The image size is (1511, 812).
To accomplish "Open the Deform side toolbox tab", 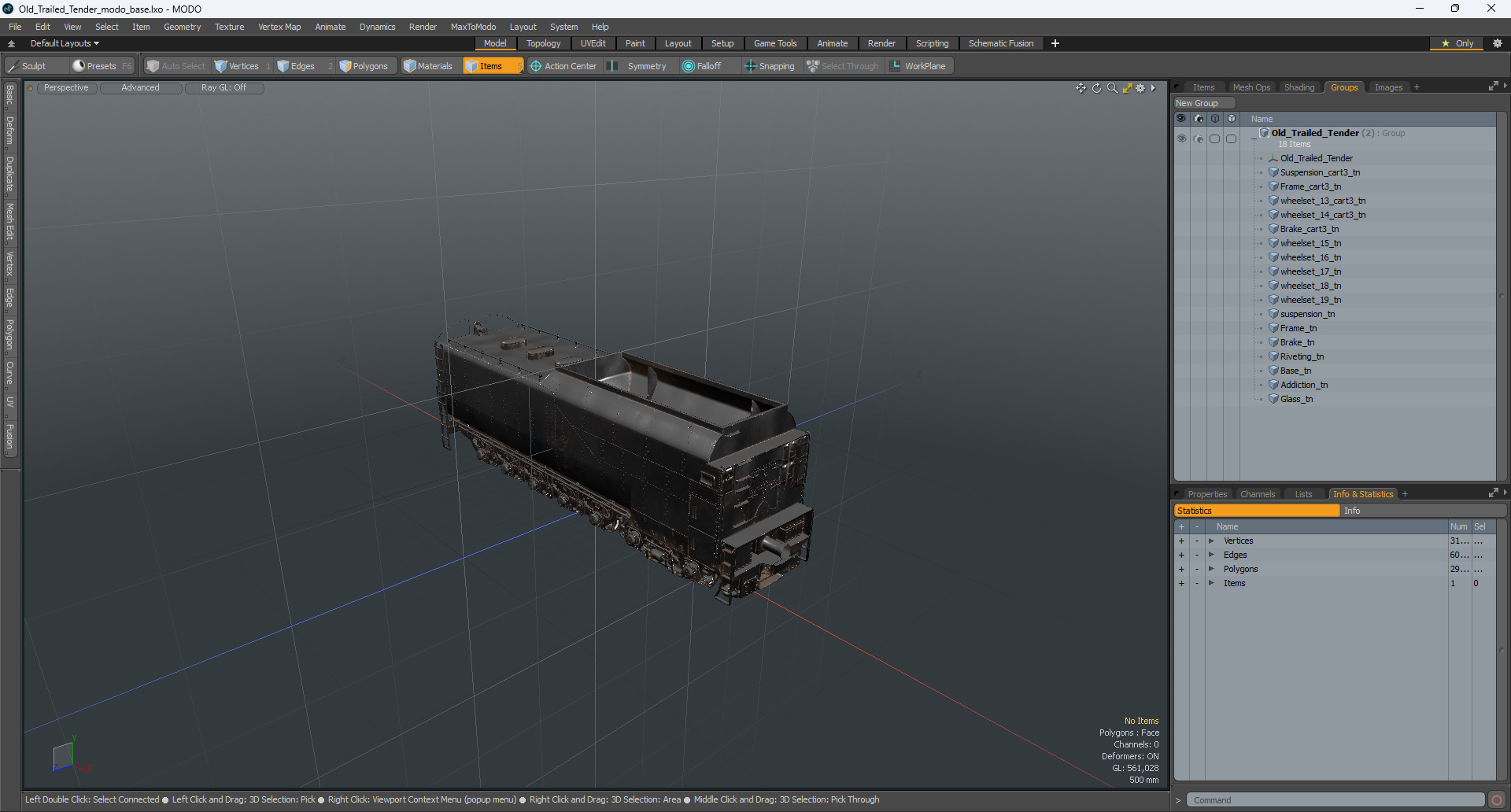I will pyautogui.click(x=9, y=131).
